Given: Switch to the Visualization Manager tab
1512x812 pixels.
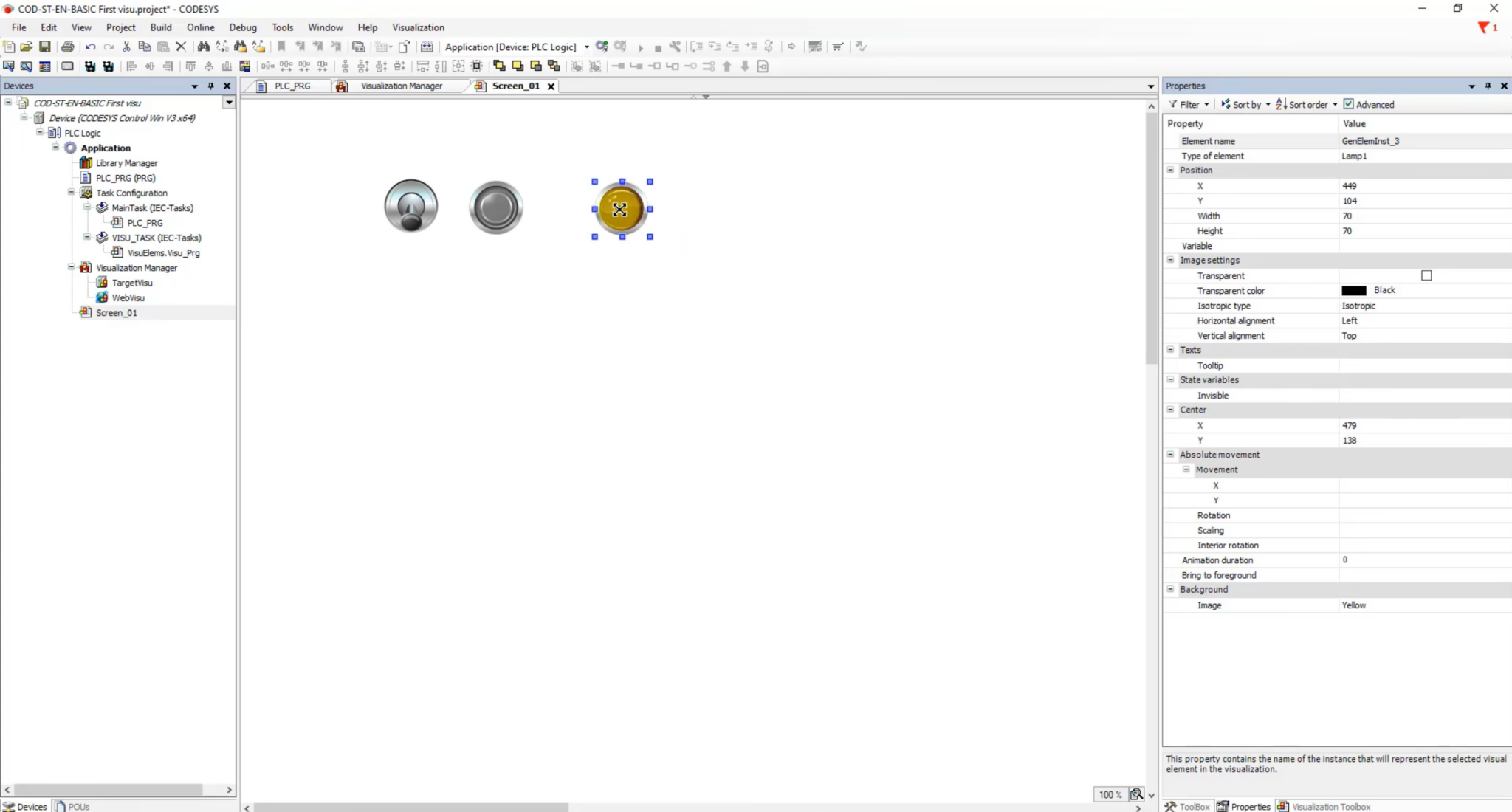Looking at the screenshot, I should (x=401, y=86).
